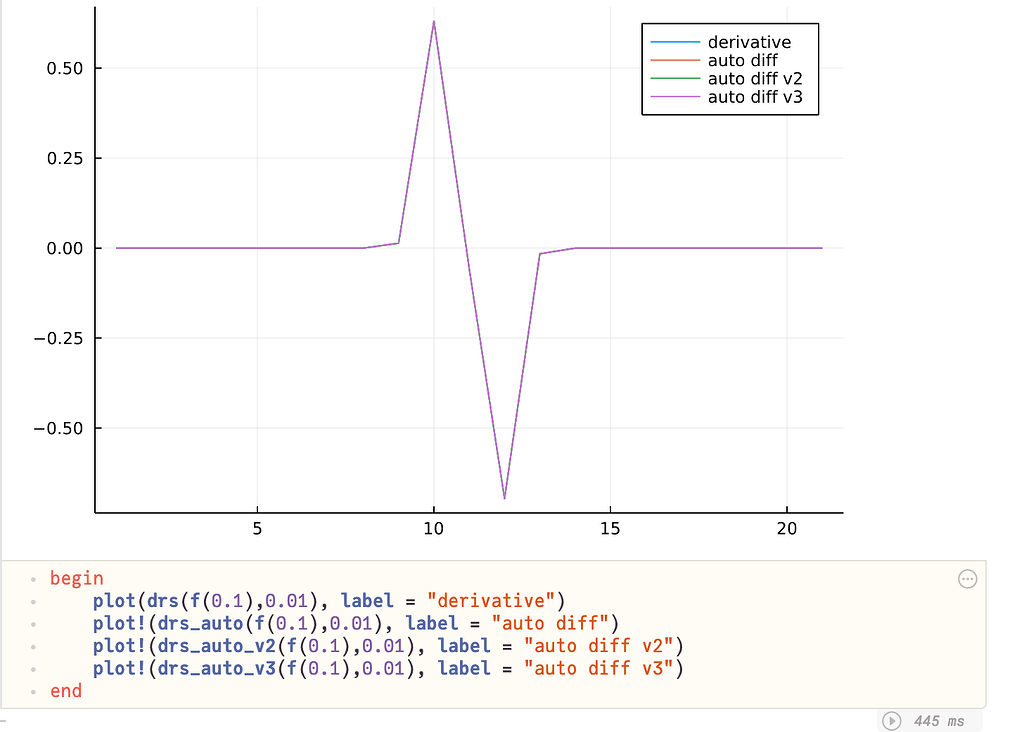Click the legend box on the plot
This screenshot has width=1024, height=732.
click(730, 68)
